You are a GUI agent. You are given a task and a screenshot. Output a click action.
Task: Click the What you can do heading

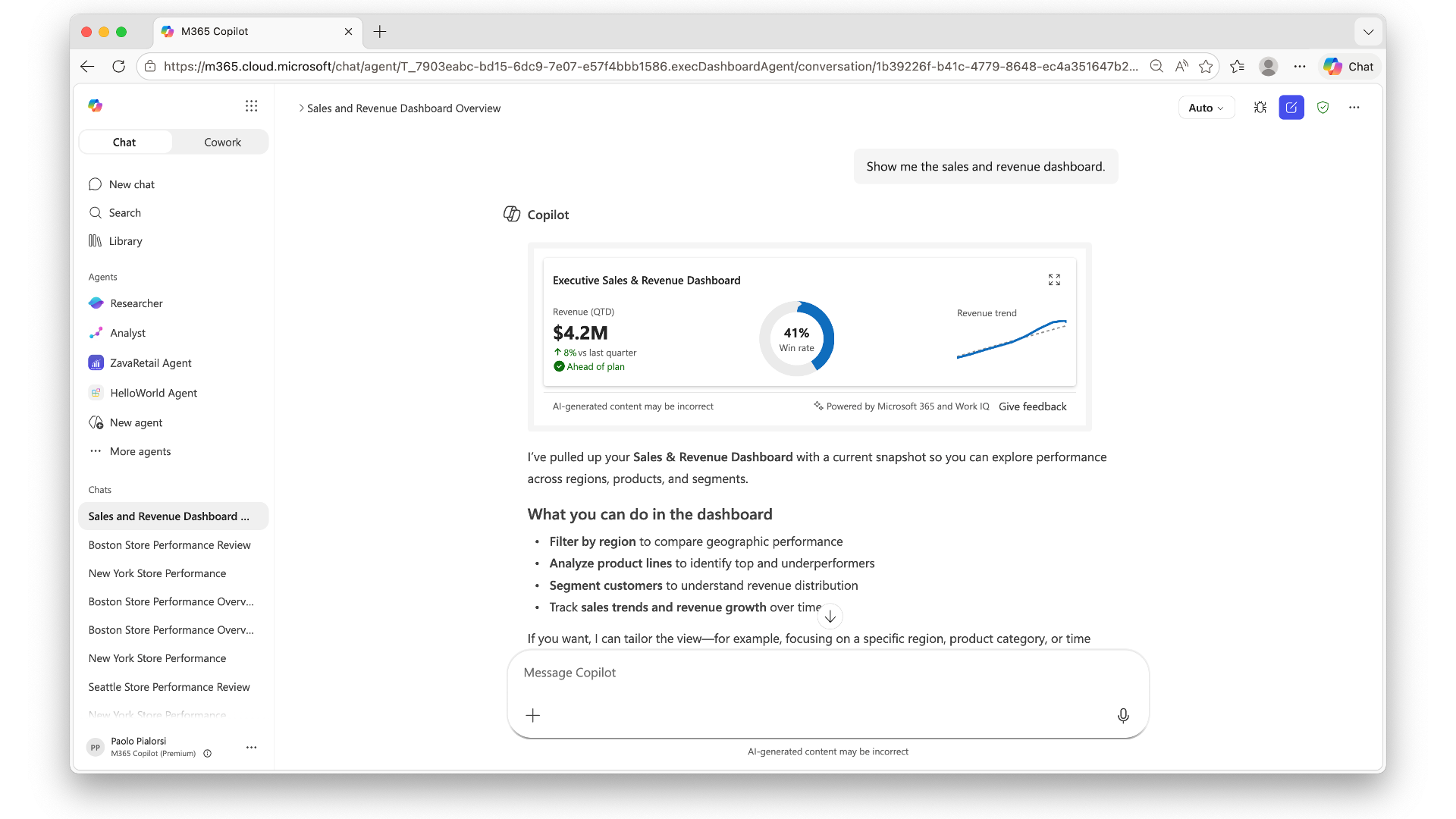(x=650, y=515)
